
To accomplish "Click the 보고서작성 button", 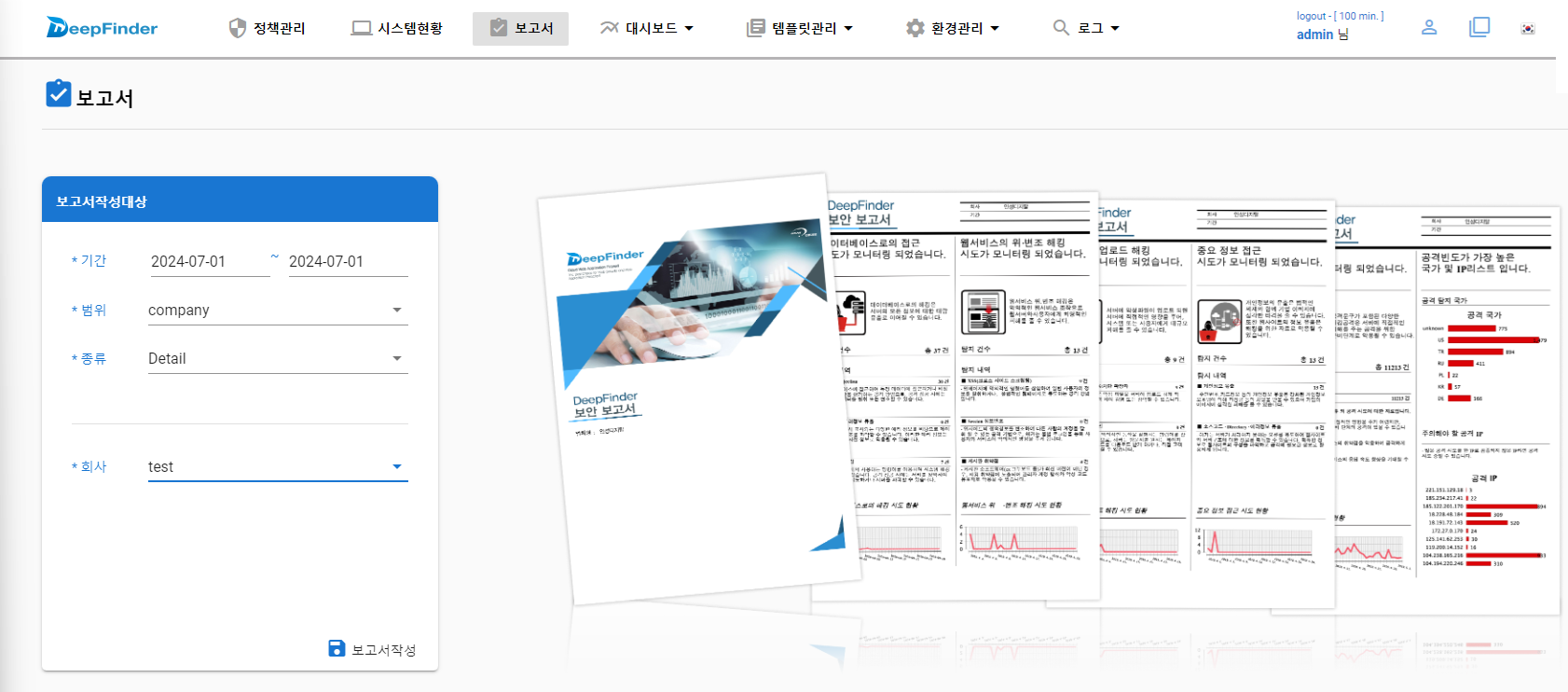I will click(372, 649).
